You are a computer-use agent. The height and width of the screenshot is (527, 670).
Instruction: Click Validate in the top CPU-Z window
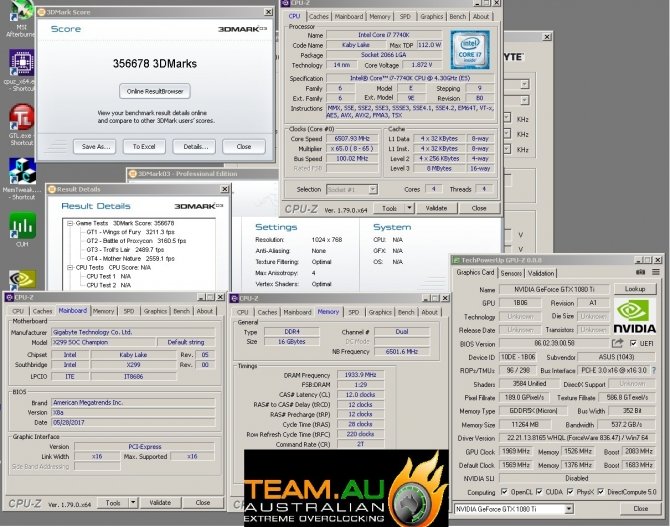pyautogui.click(x=436, y=208)
